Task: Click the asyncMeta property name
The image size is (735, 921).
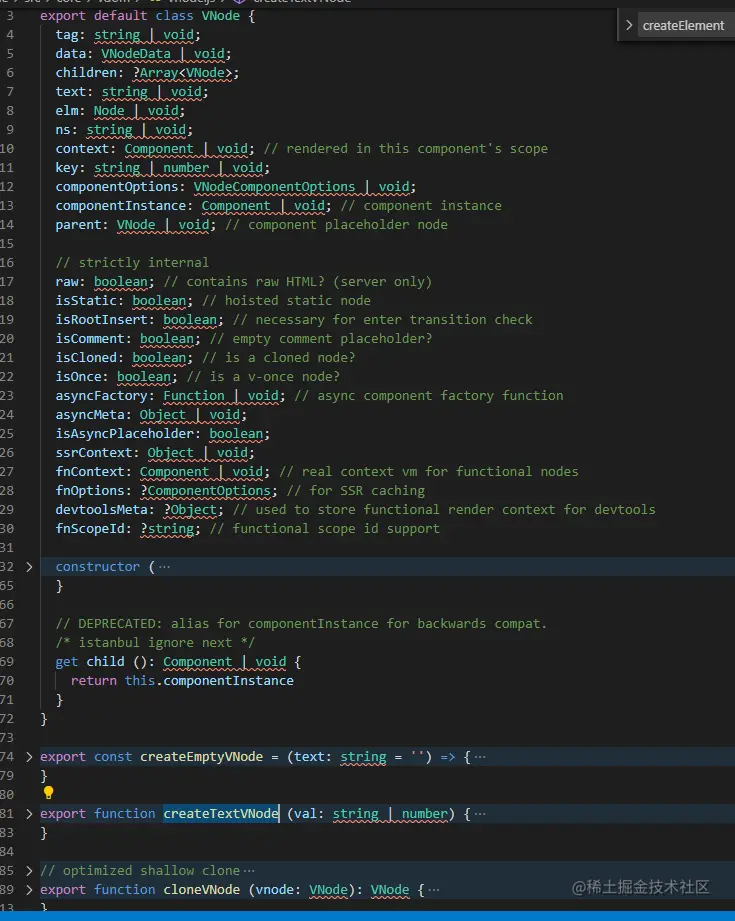Action: click(x=90, y=415)
